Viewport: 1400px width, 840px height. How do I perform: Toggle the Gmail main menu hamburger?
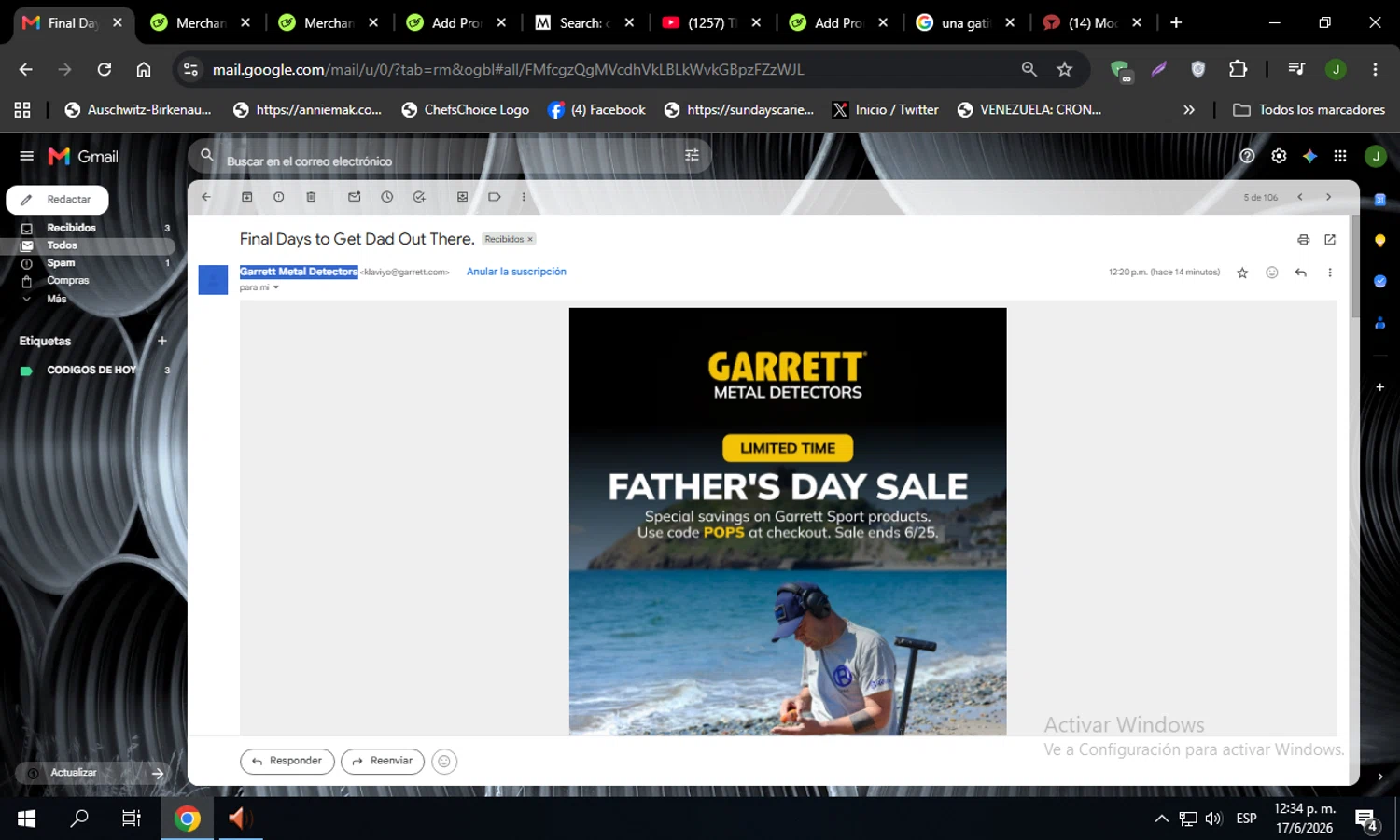pos(26,156)
